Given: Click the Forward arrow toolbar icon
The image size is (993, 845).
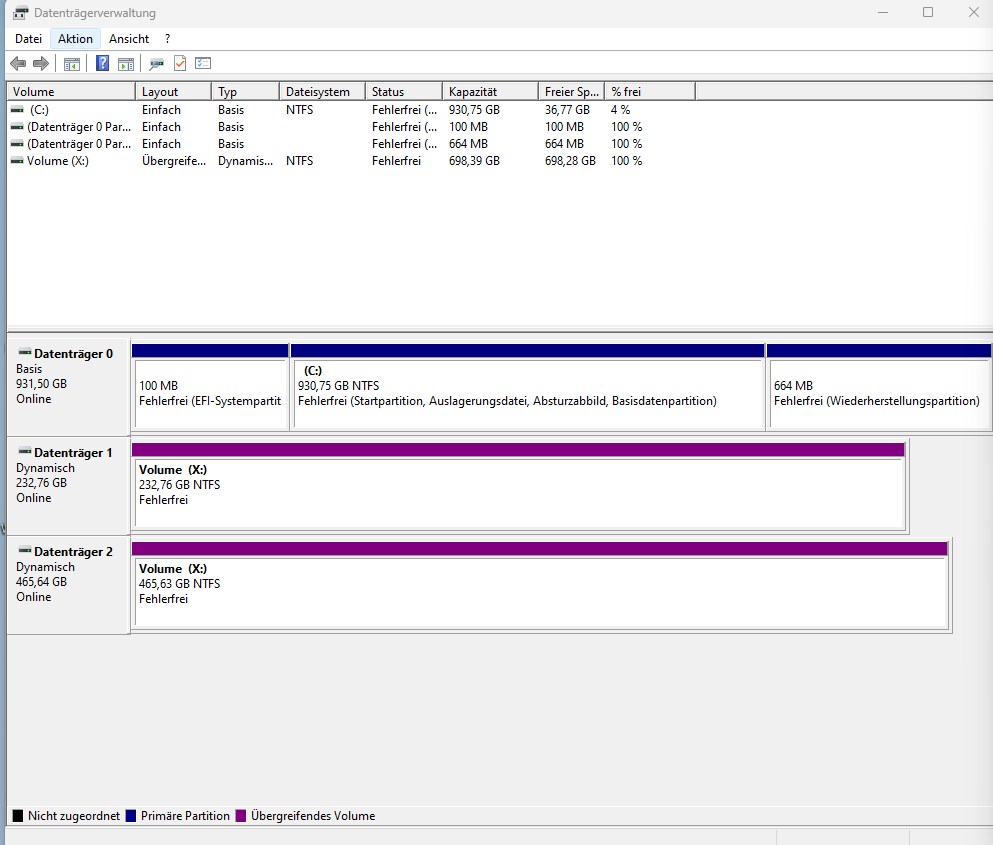Looking at the screenshot, I should pyautogui.click(x=41, y=63).
